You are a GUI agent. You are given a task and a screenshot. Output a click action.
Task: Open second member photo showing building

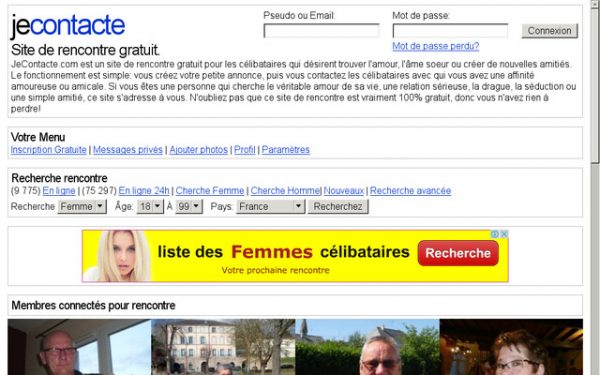[223, 347]
